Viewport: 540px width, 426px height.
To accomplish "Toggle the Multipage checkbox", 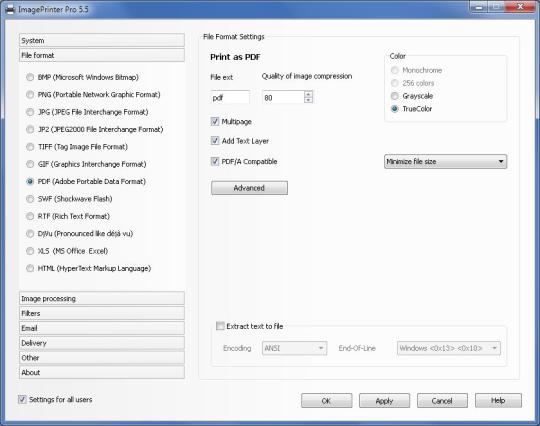I will (215, 121).
